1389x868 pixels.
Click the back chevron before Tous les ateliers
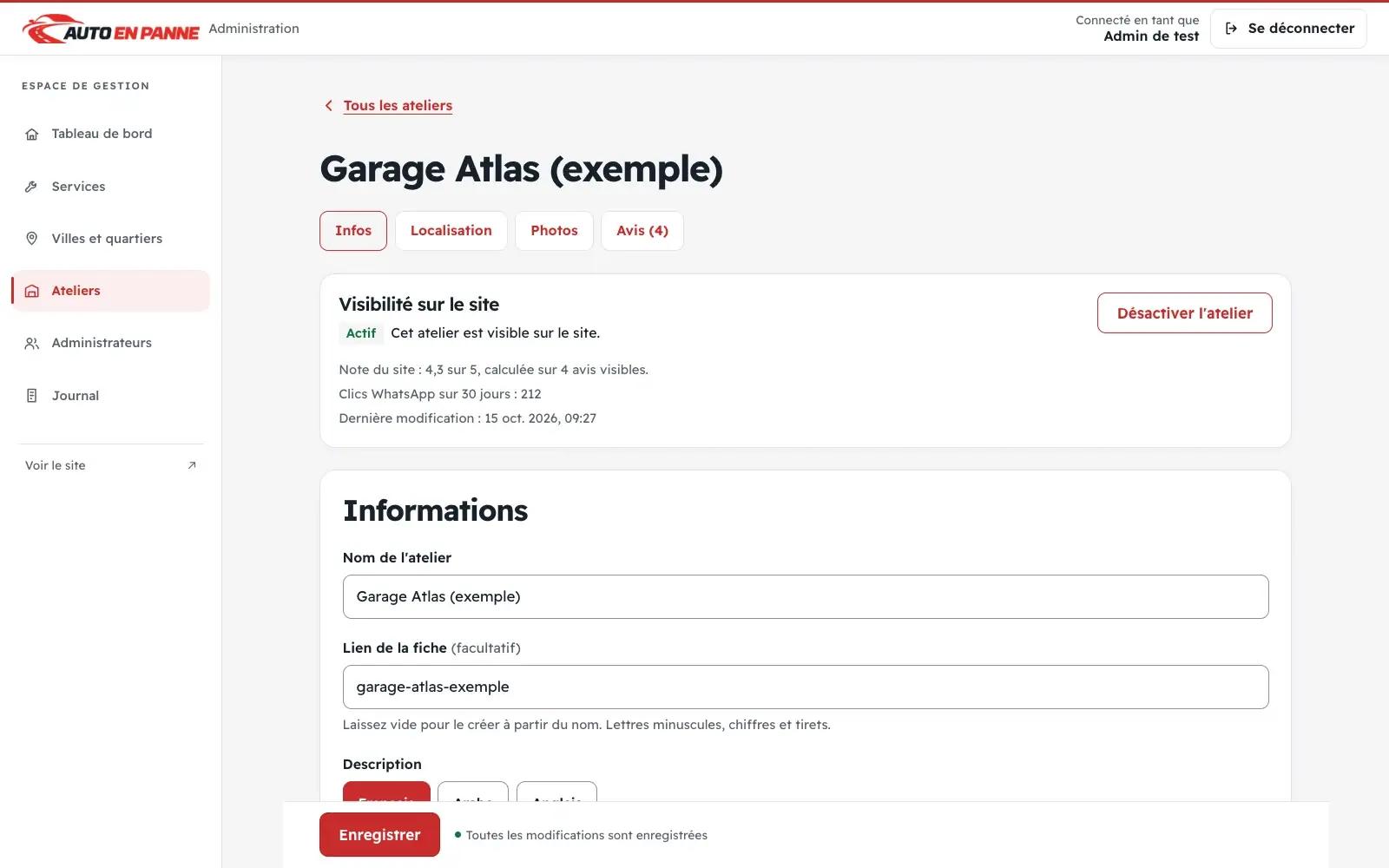(329, 106)
